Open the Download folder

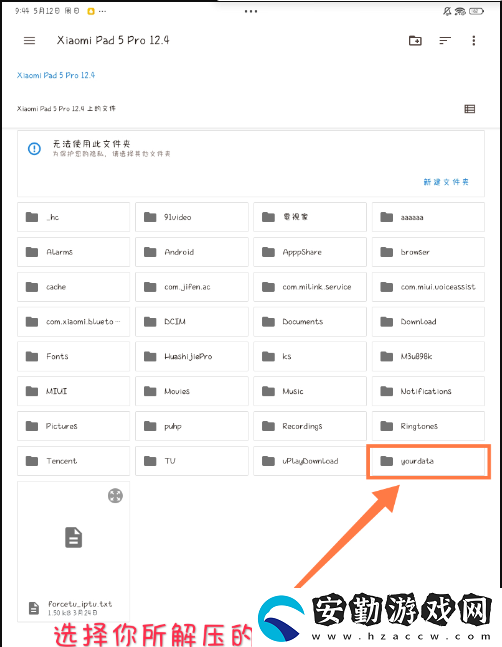pyautogui.click(x=428, y=321)
